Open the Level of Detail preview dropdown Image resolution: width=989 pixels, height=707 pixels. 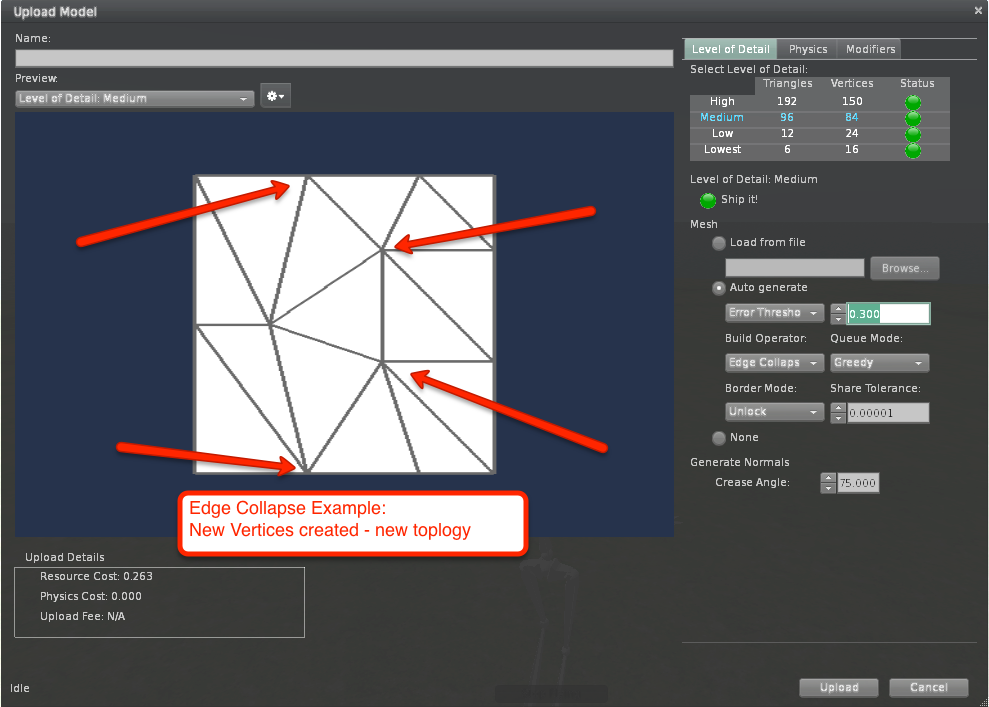tap(134, 98)
